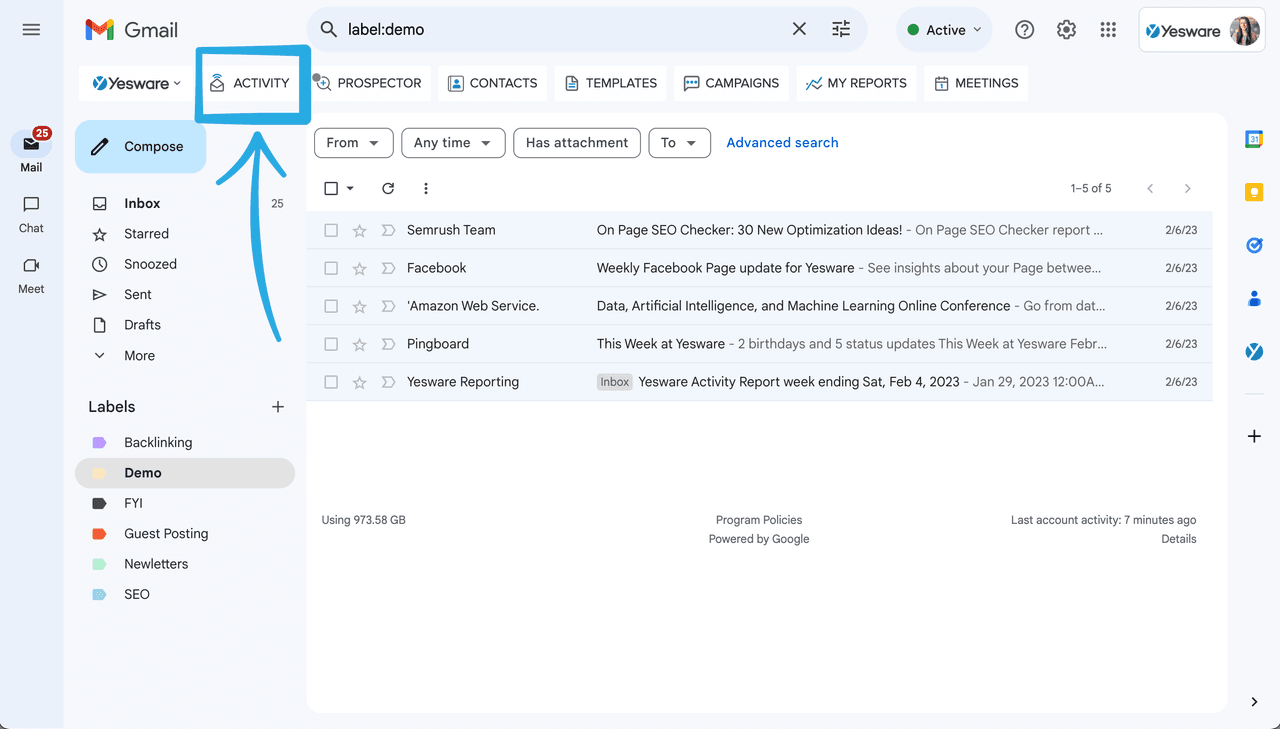Expand the More labels section
Screen dimensions: 1280x729
139,355
